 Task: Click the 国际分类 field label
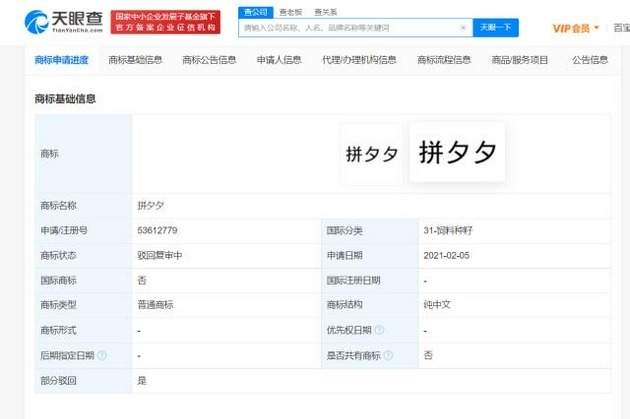point(344,231)
